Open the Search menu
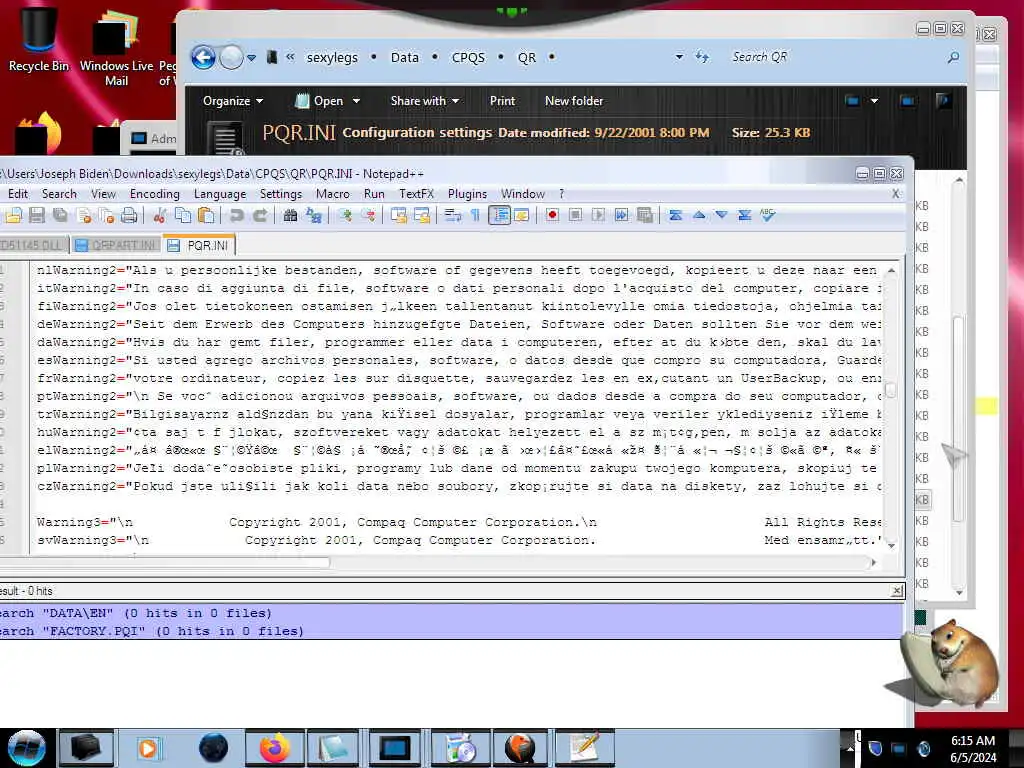Viewport: 1024px width, 768px height. (59, 194)
